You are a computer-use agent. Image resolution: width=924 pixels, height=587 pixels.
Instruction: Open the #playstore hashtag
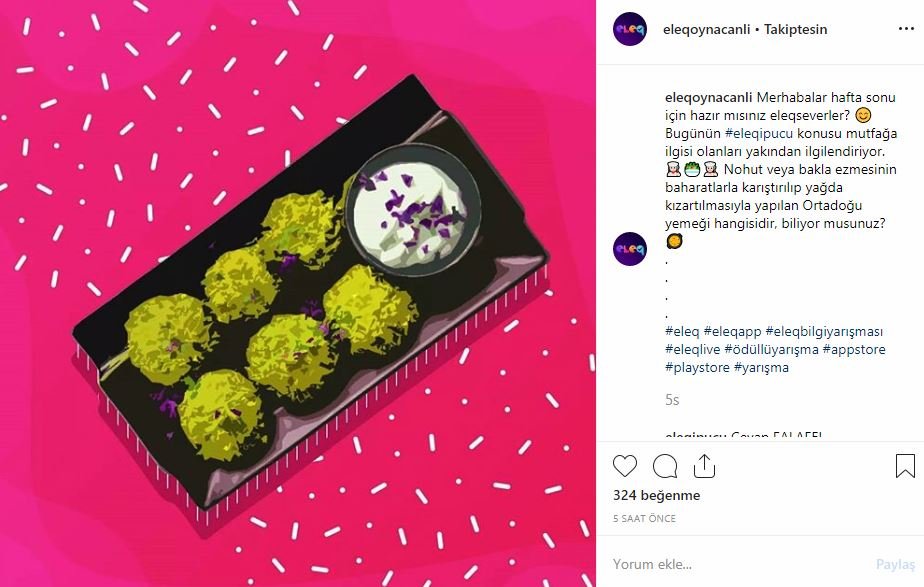point(697,368)
